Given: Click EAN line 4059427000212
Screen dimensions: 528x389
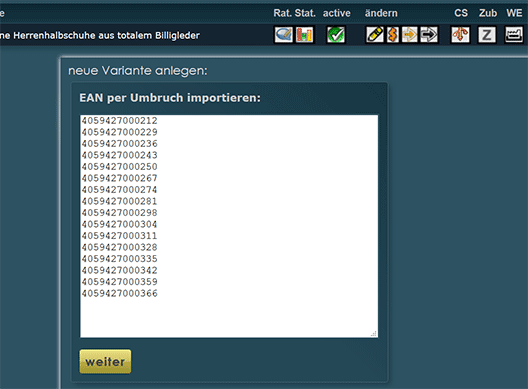Looking at the screenshot, I should pos(120,121).
